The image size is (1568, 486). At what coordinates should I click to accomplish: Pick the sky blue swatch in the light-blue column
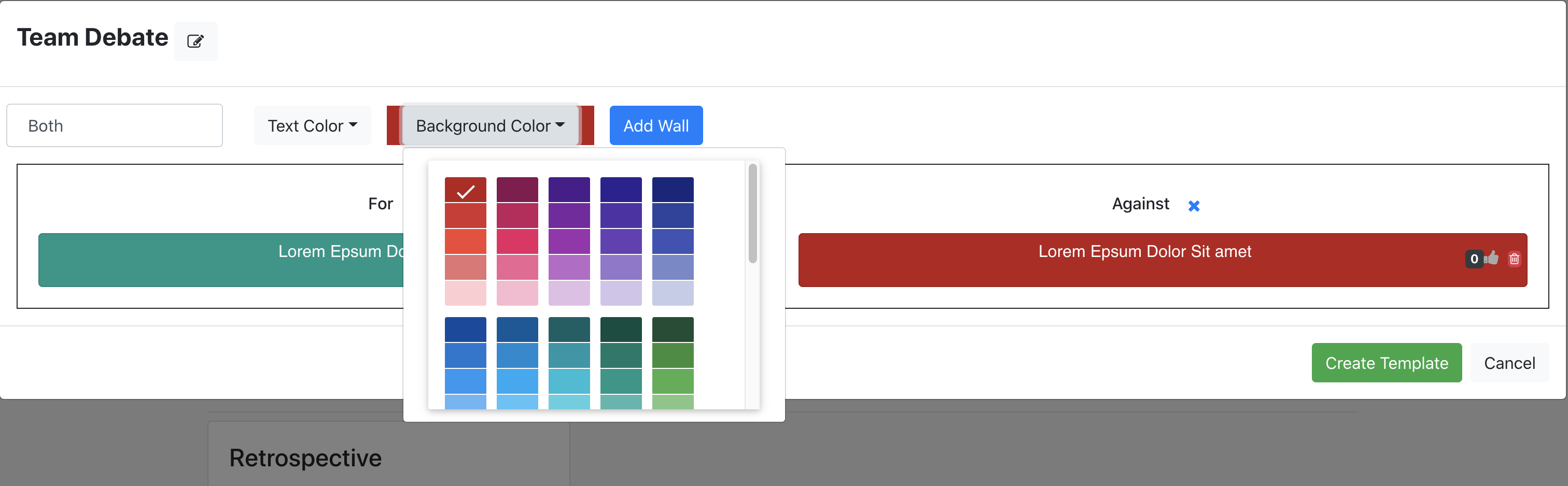coord(517,381)
